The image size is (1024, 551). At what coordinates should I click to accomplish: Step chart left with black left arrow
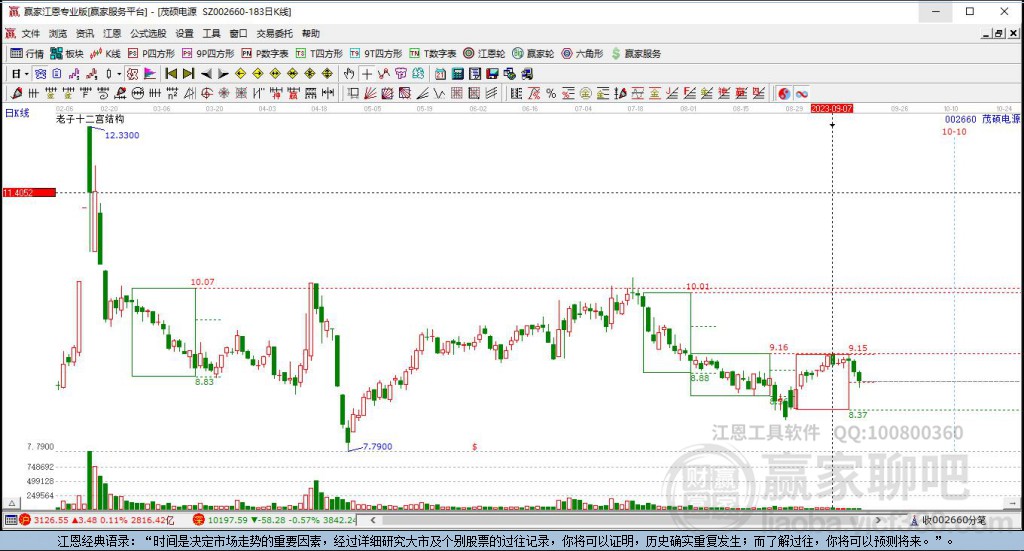pyautogui.click(x=206, y=74)
